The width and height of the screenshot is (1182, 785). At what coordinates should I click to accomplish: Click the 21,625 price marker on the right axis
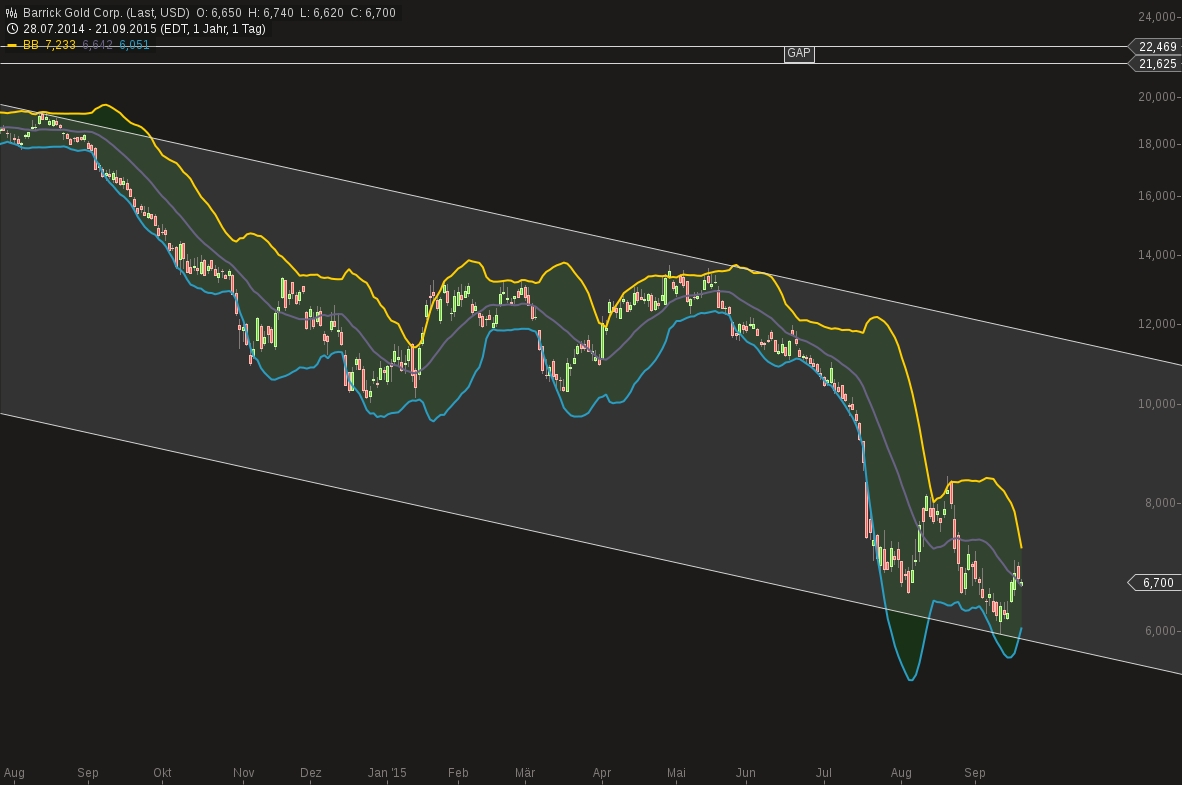pyautogui.click(x=1157, y=63)
